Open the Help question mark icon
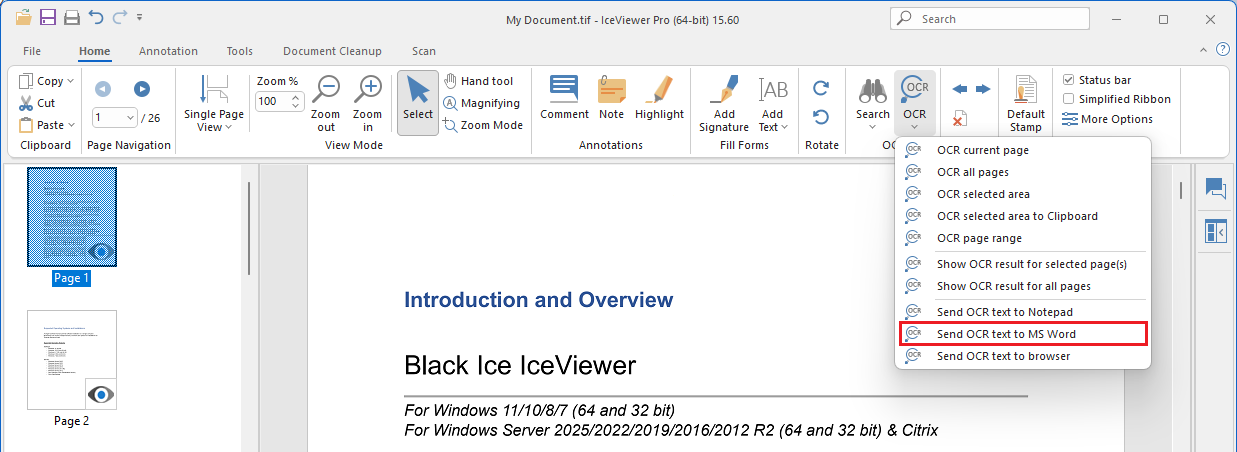Viewport: 1237px width, 452px height. coord(1222,50)
